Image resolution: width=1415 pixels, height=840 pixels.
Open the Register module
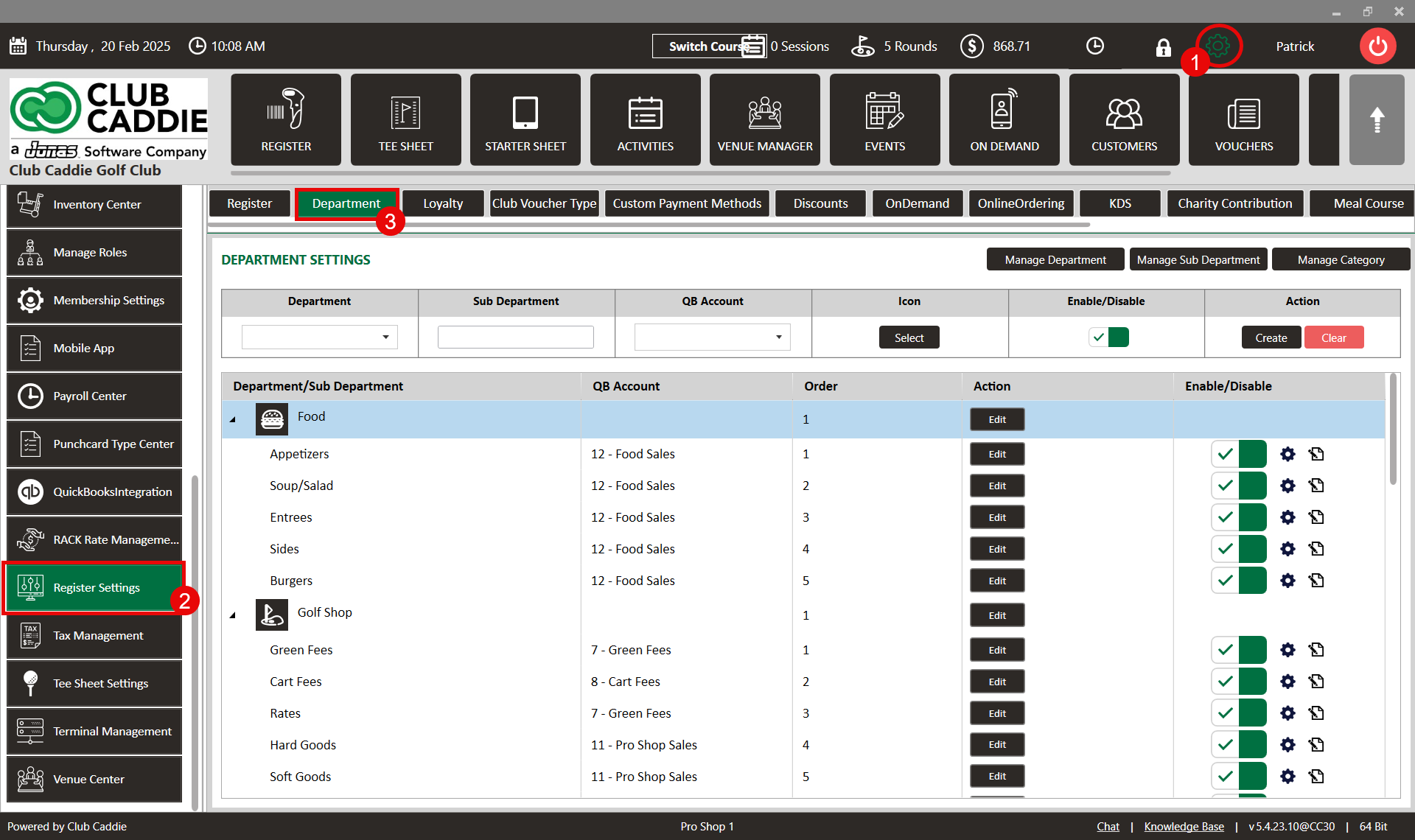[x=286, y=119]
